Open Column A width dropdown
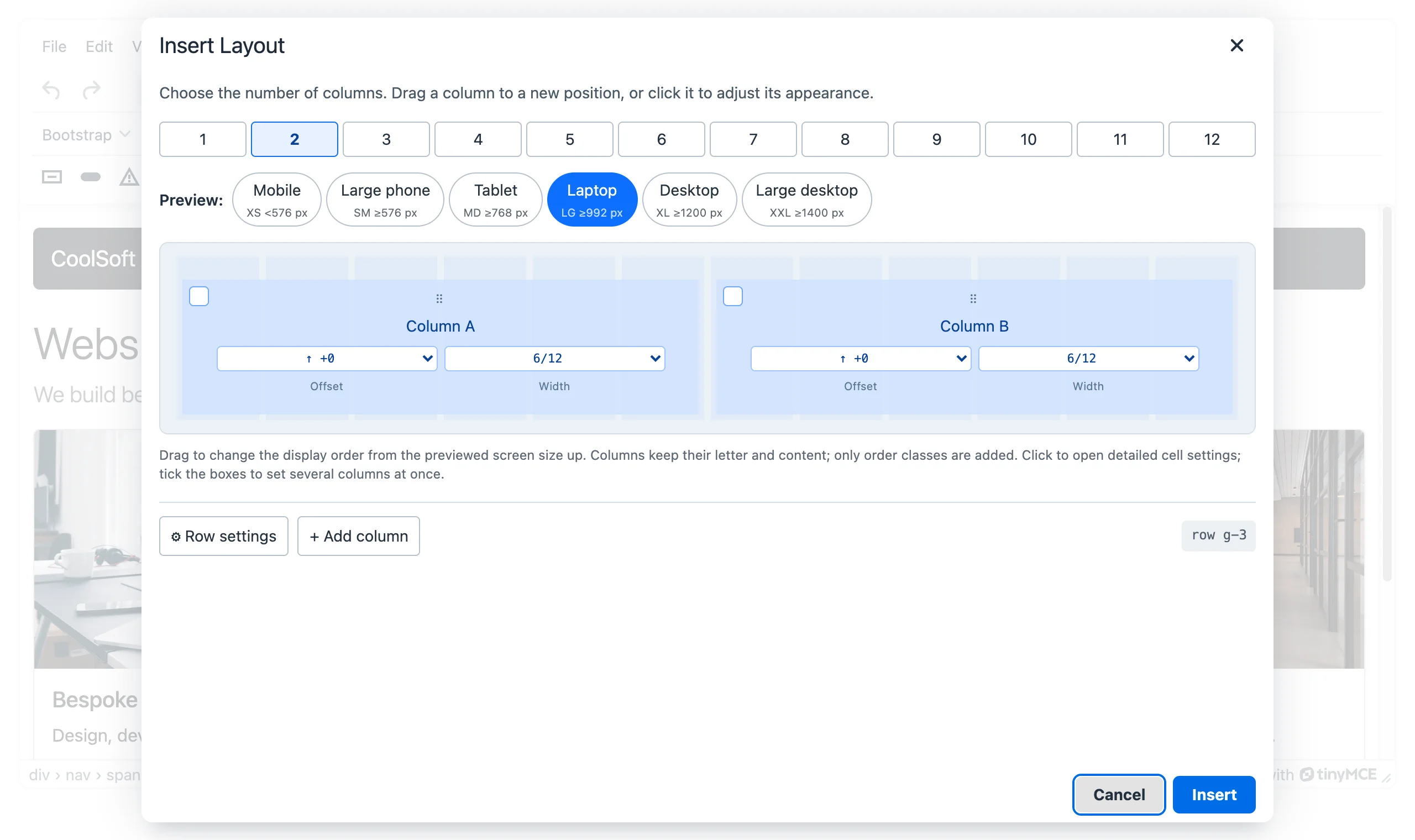This screenshot has width=1415, height=840. coord(554,358)
